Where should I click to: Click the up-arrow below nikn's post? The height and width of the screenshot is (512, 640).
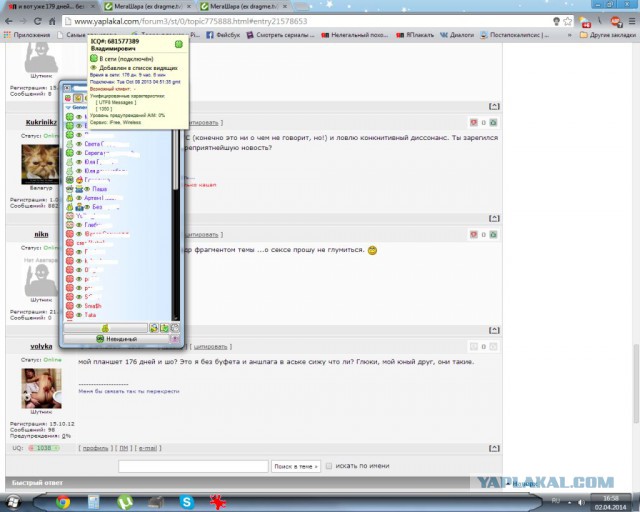tap(494, 330)
